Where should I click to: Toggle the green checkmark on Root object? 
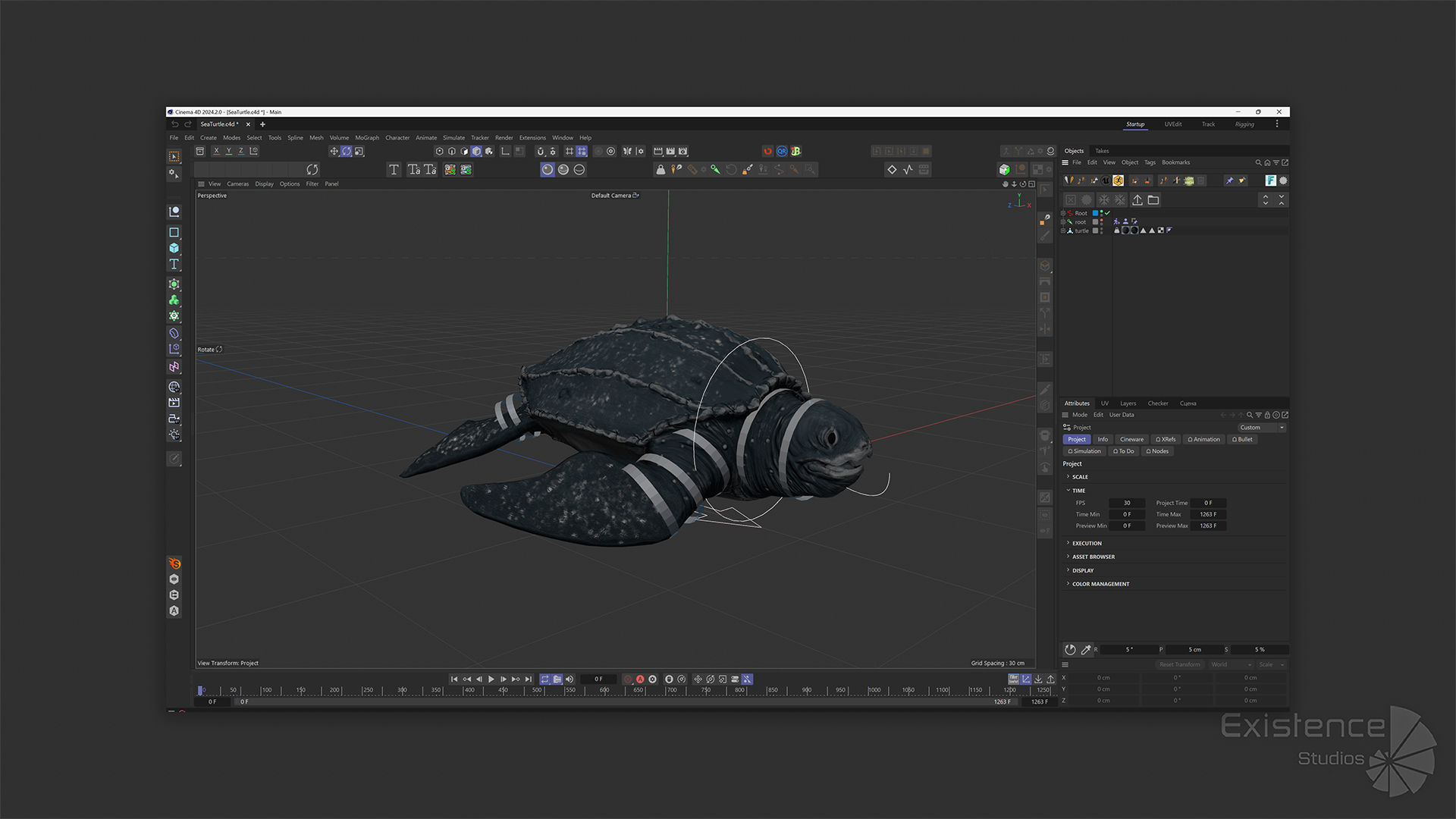pos(1107,213)
